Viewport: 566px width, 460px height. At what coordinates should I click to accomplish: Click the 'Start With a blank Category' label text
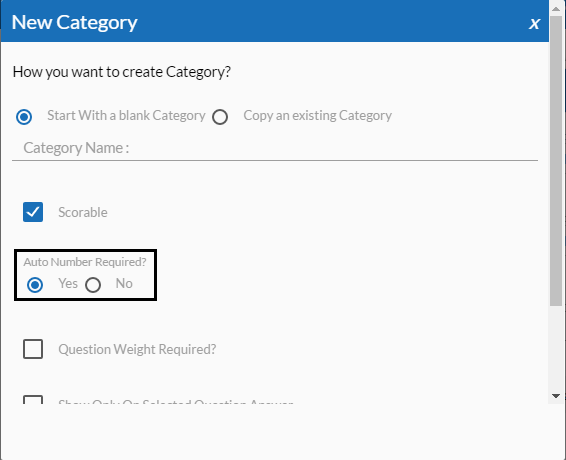pyautogui.click(x=126, y=116)
